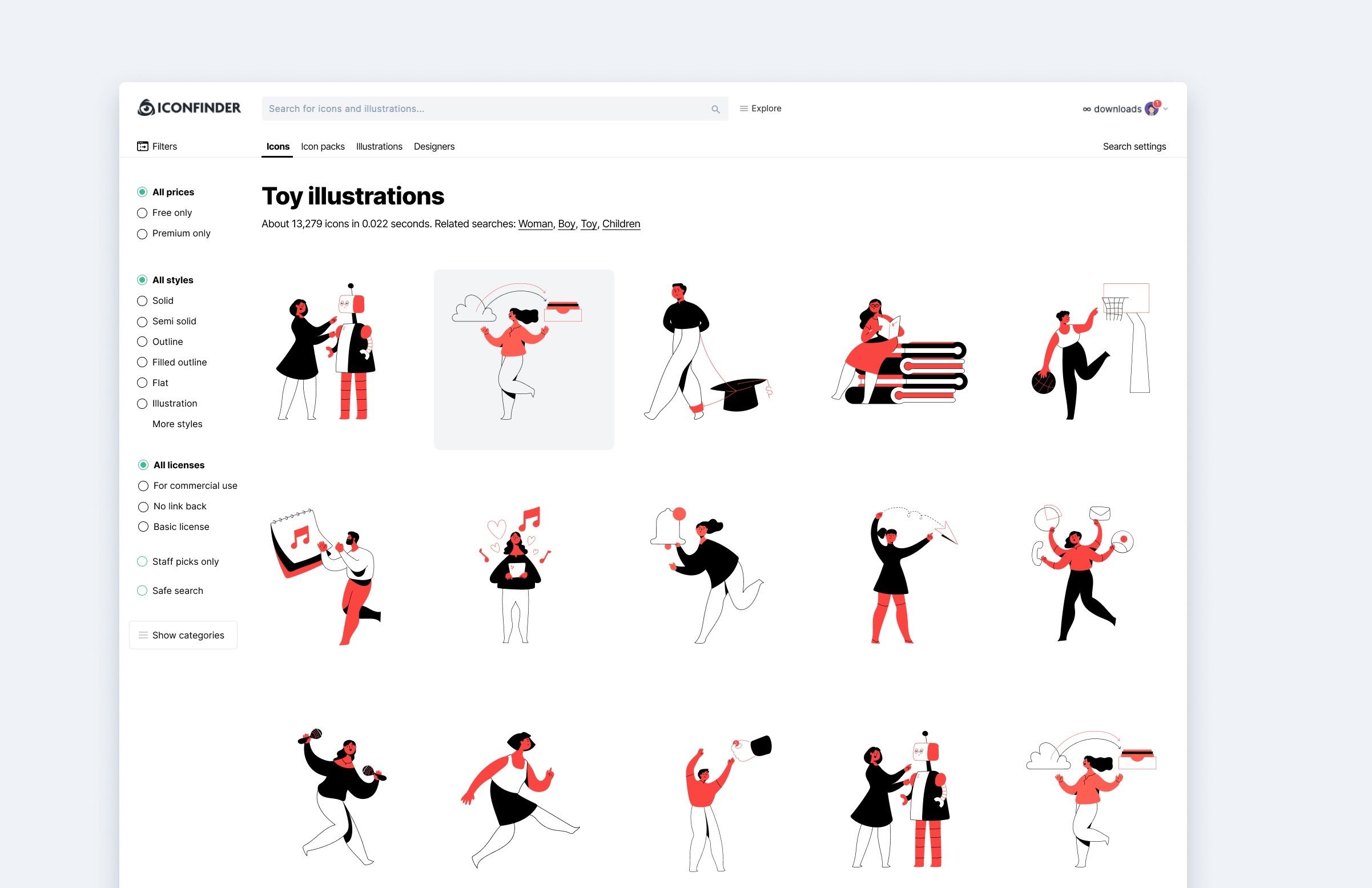Expand More styles list
The height and width of the screenshot is (888, 1372).
178,424
